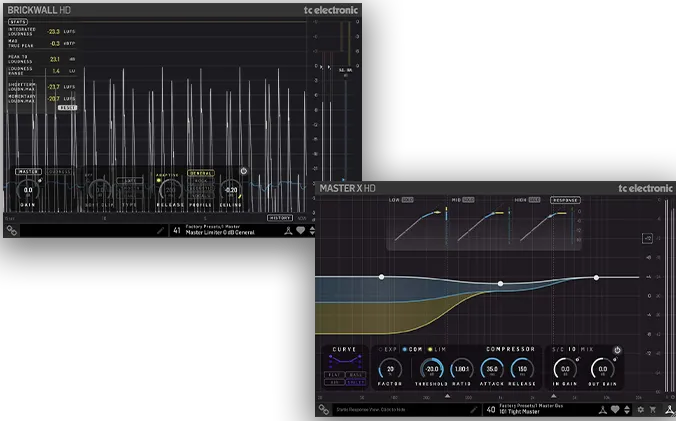This screenshot has height=421, width=676.
Task: Click the low-mid crossover triangle marker
Action: pyautogui.click(x=447, y=396)
